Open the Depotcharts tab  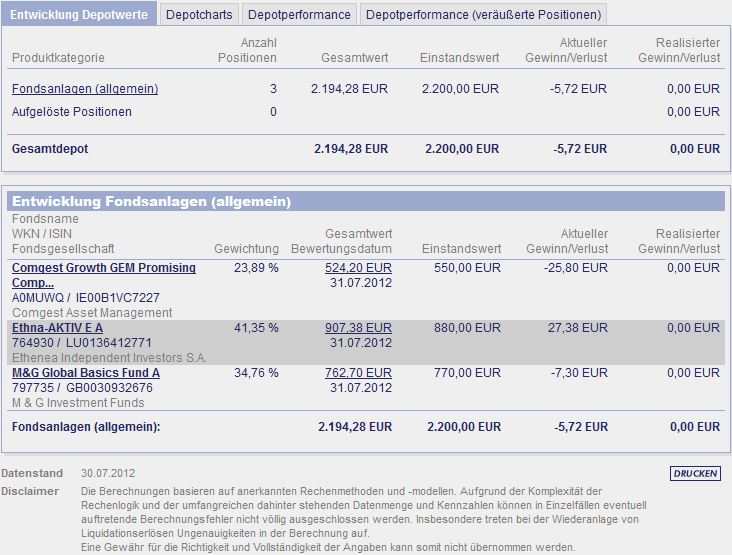point(199,14)
